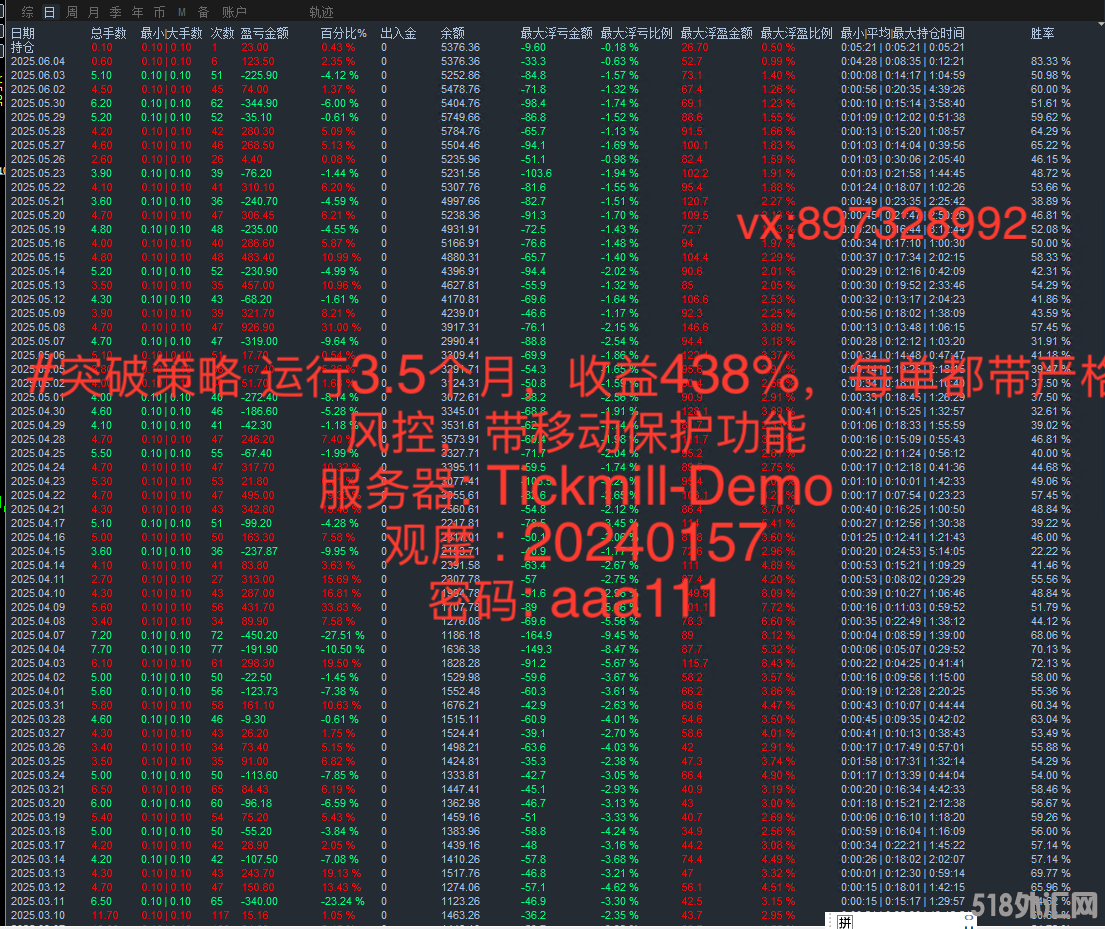Click the 拼 IME mode icon
The width and height of the screenshot is (1105, 929).
click(845, 922)
